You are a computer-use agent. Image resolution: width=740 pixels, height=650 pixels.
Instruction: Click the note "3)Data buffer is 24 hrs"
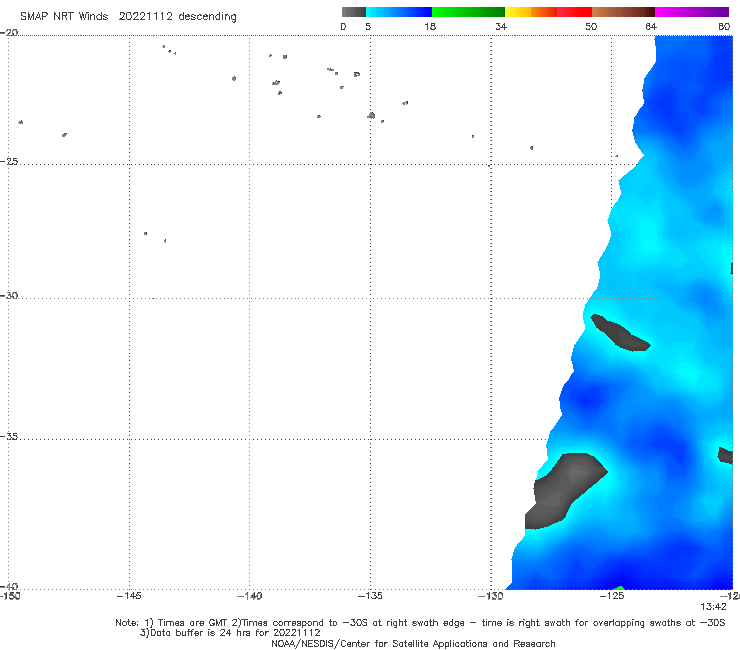[x=230, y=633]
